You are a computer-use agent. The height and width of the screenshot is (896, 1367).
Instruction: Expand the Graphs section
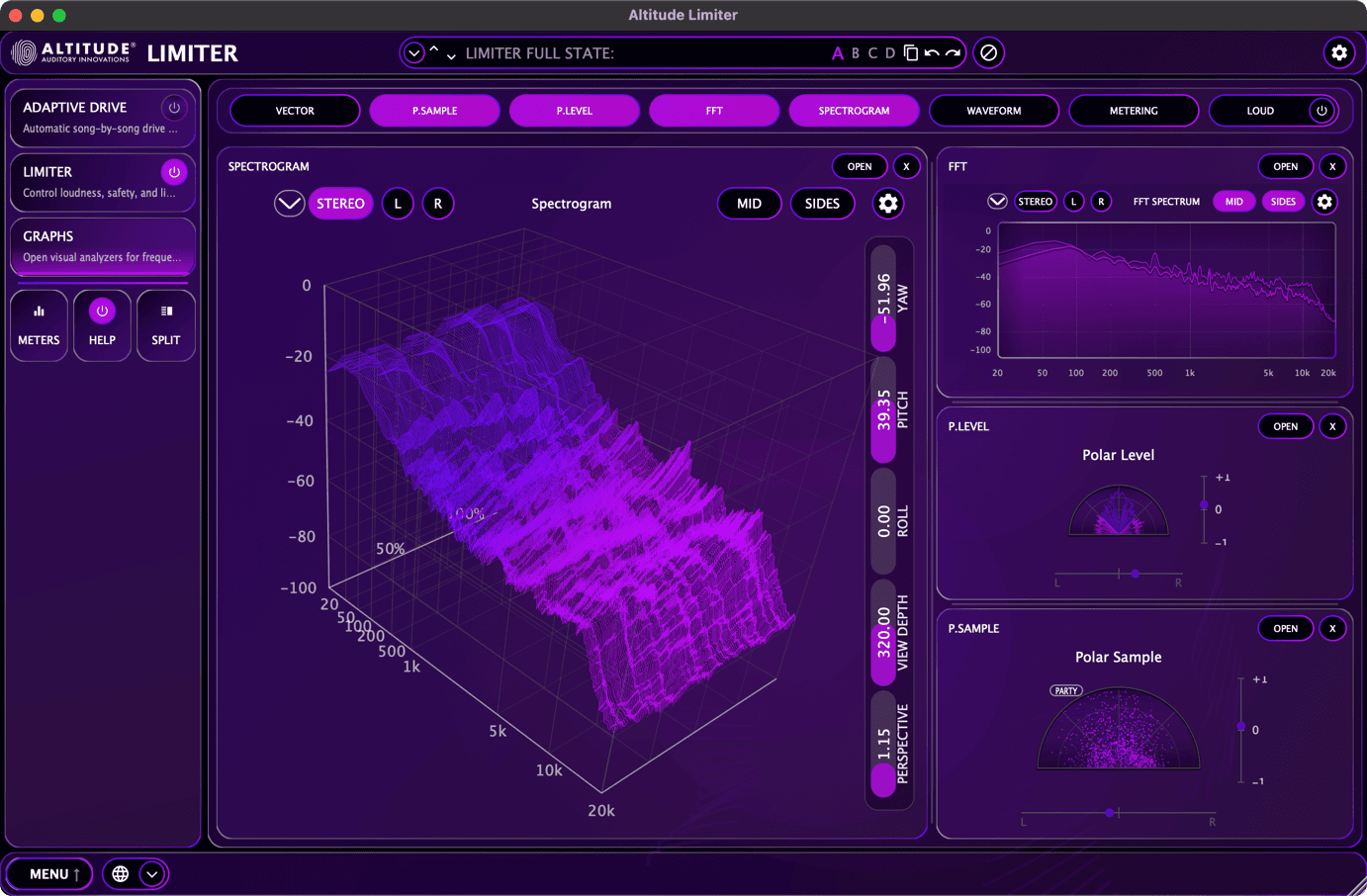coord(102,246)
